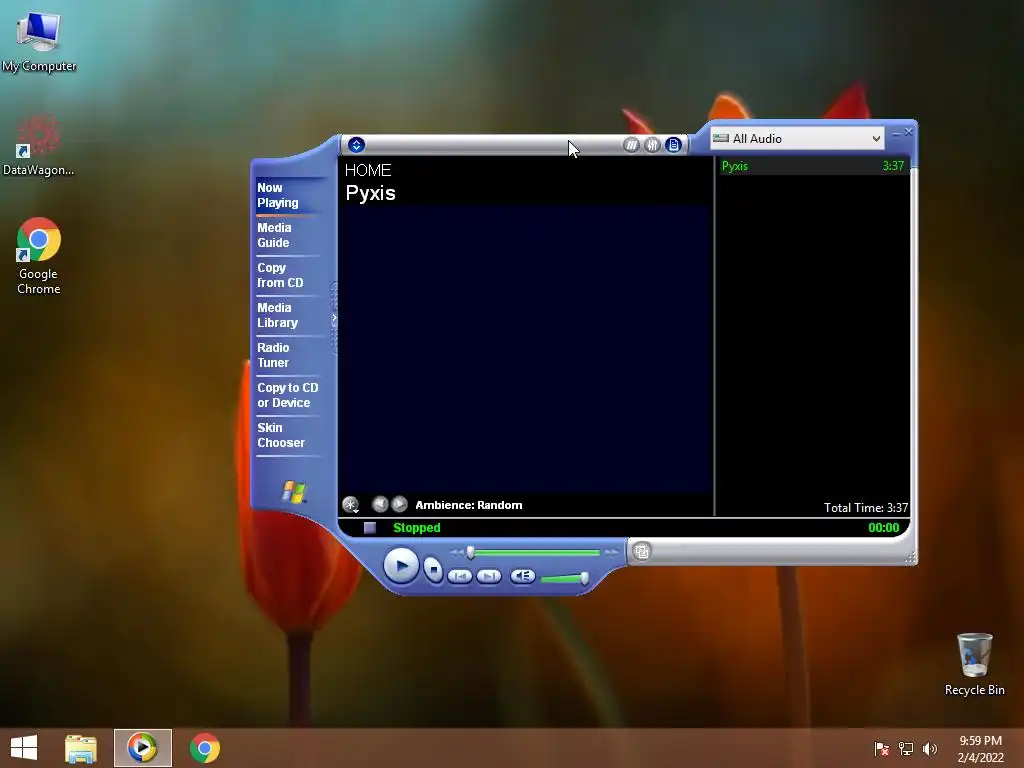The image size is (1024, 768).
Task: Click the system volume tray icon
Action: pyautogui.click(x=929, y=748)
